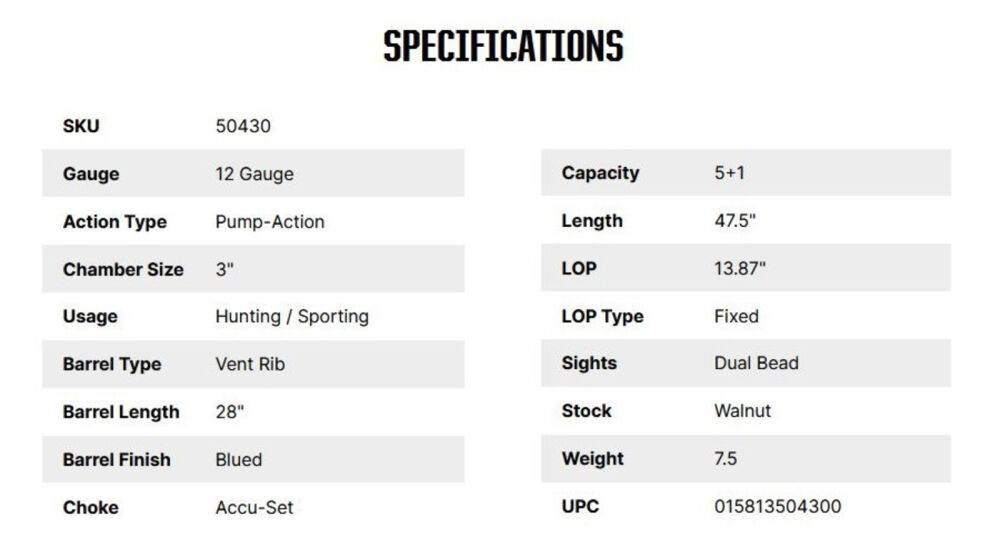Select the UPC number 015813504300
The height and width of the screenshot is (556, 1000).
(778, 506)
